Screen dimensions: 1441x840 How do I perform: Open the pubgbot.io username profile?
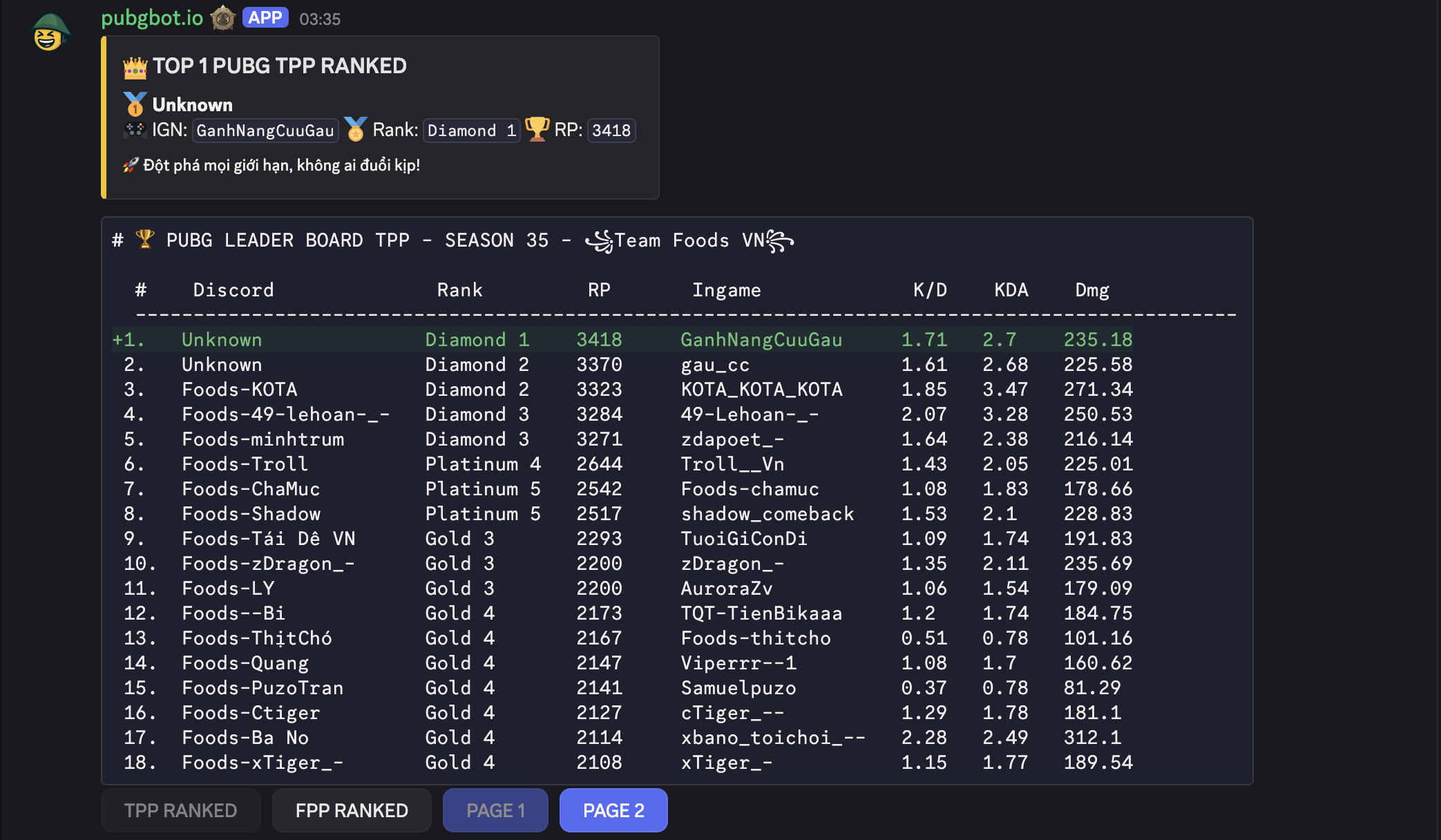coord(152,18)
